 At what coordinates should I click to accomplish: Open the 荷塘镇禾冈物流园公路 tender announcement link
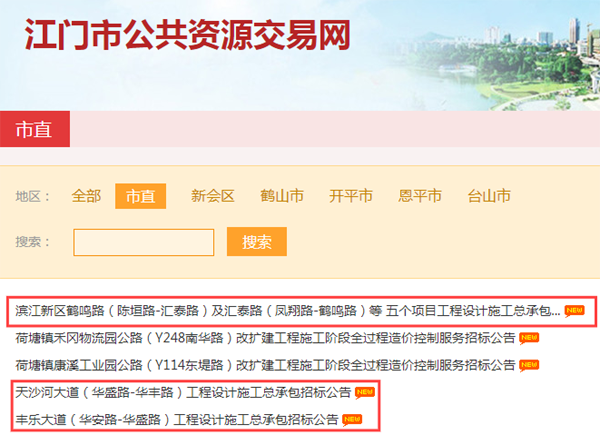point(265,338)
